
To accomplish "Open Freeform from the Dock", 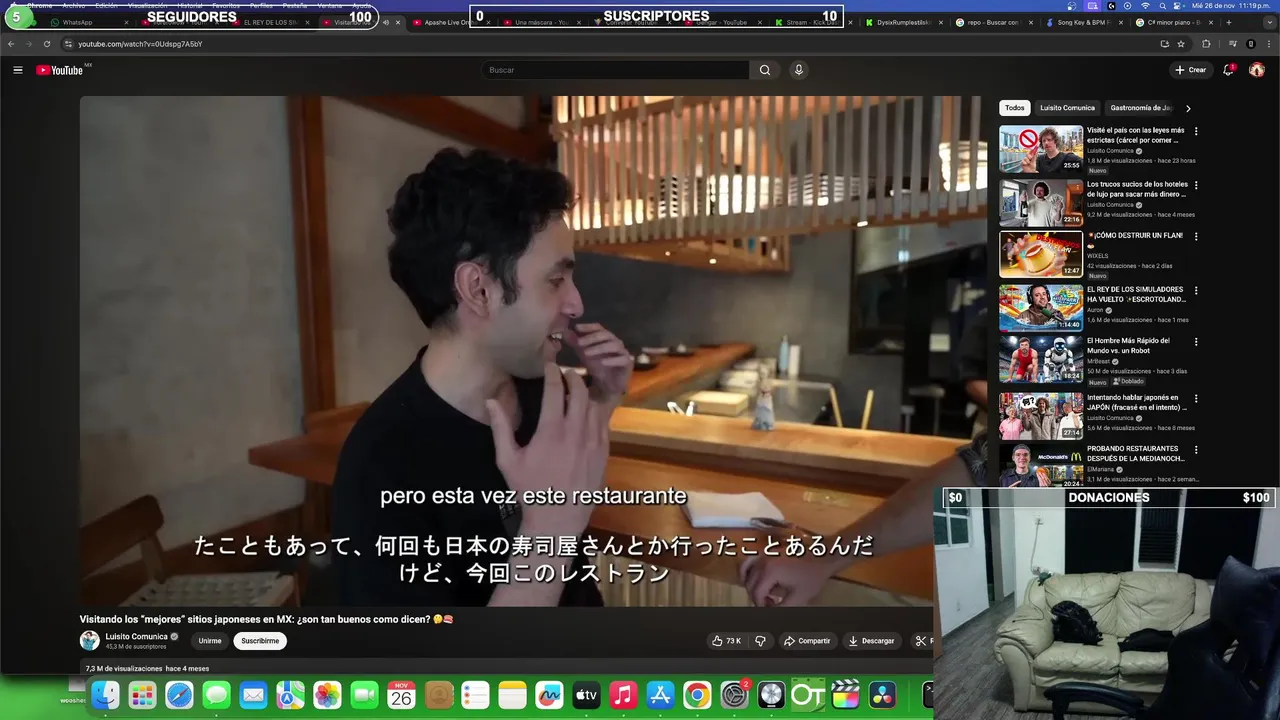I will click(549, 695).
